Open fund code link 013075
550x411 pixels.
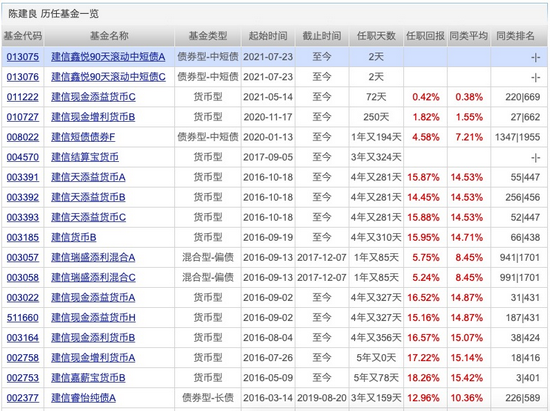coord(22,57)
